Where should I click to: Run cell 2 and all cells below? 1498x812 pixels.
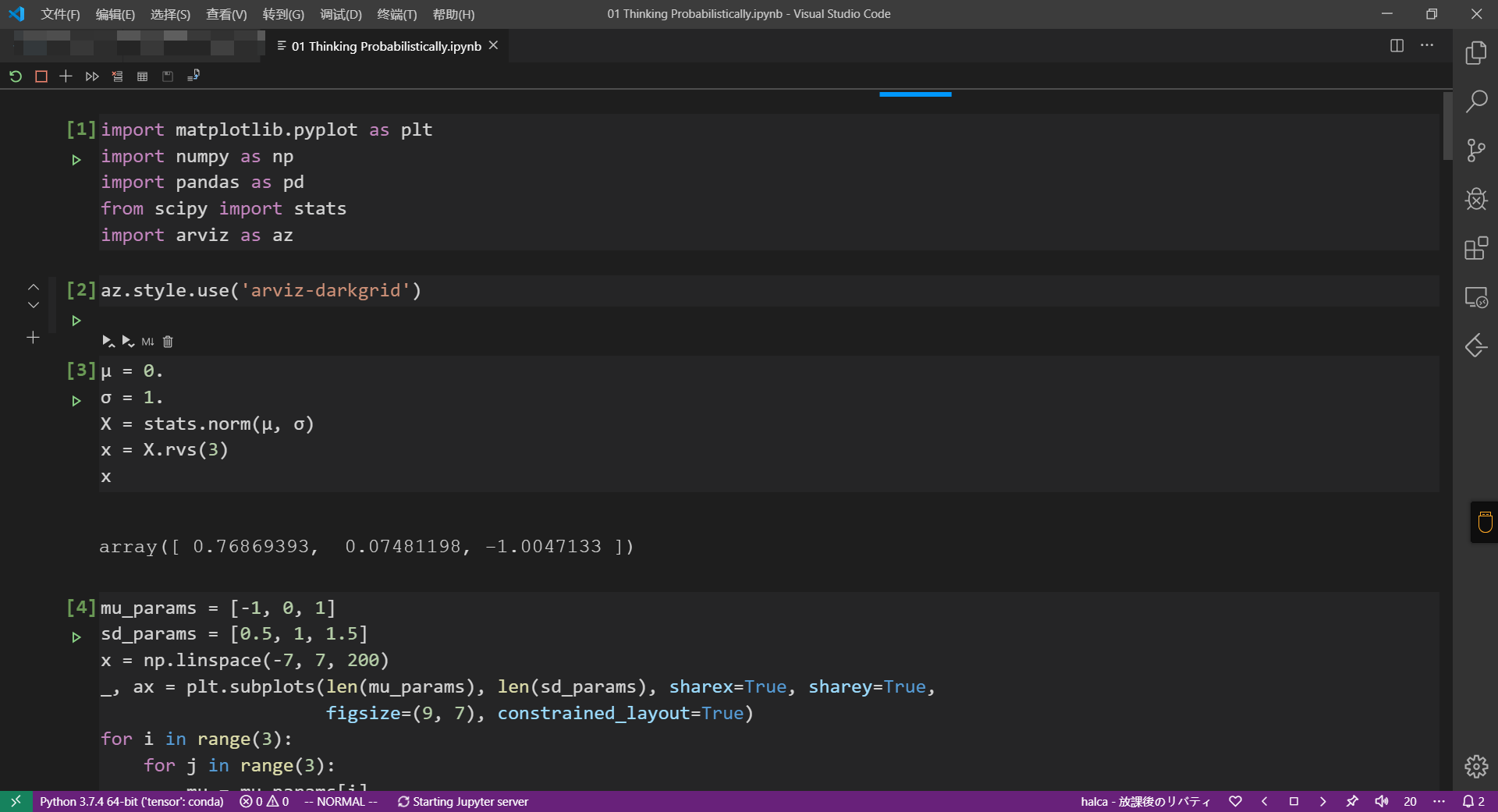128,342
